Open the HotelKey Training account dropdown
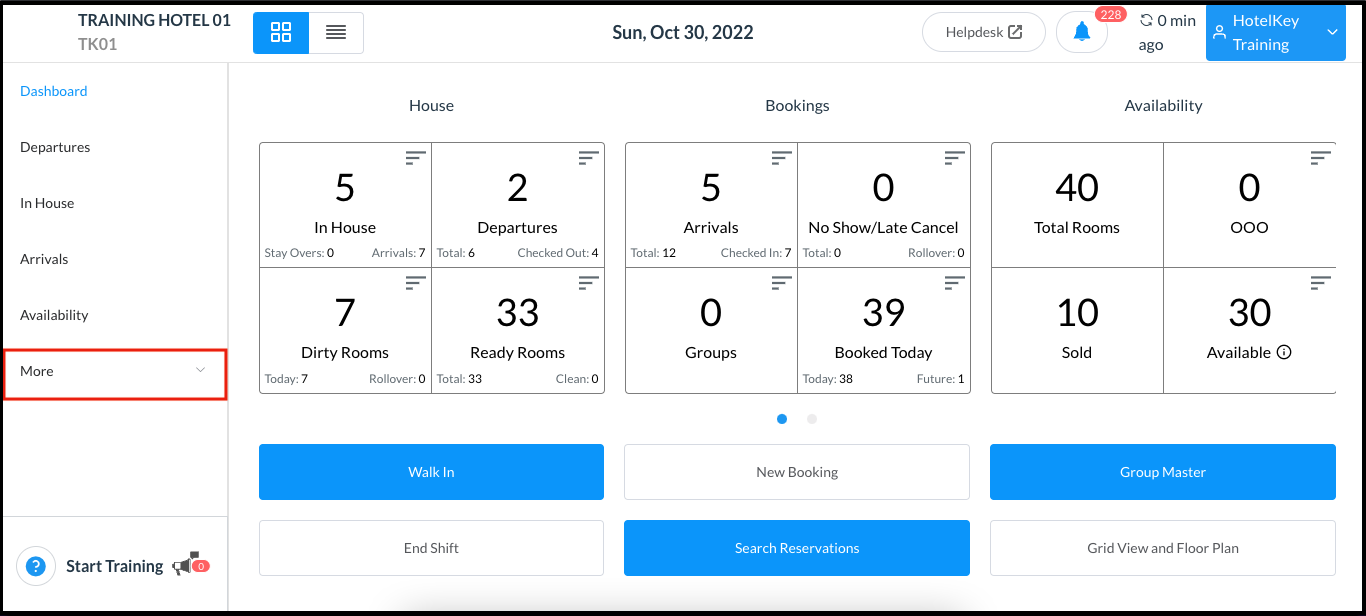The height and width of the screenshot is (616, 1366). pos(1275,32)
